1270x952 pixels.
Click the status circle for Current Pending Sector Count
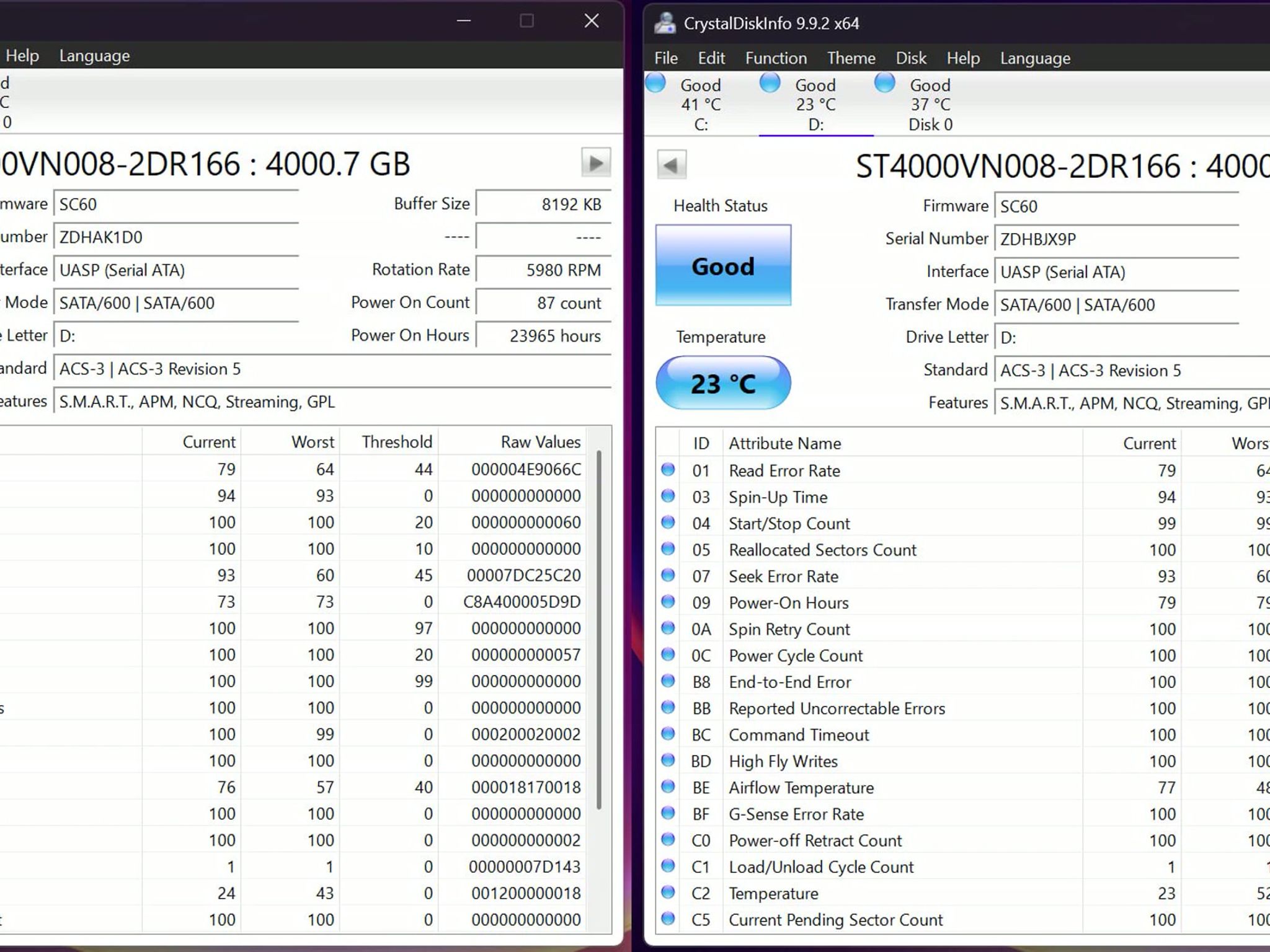668,919
